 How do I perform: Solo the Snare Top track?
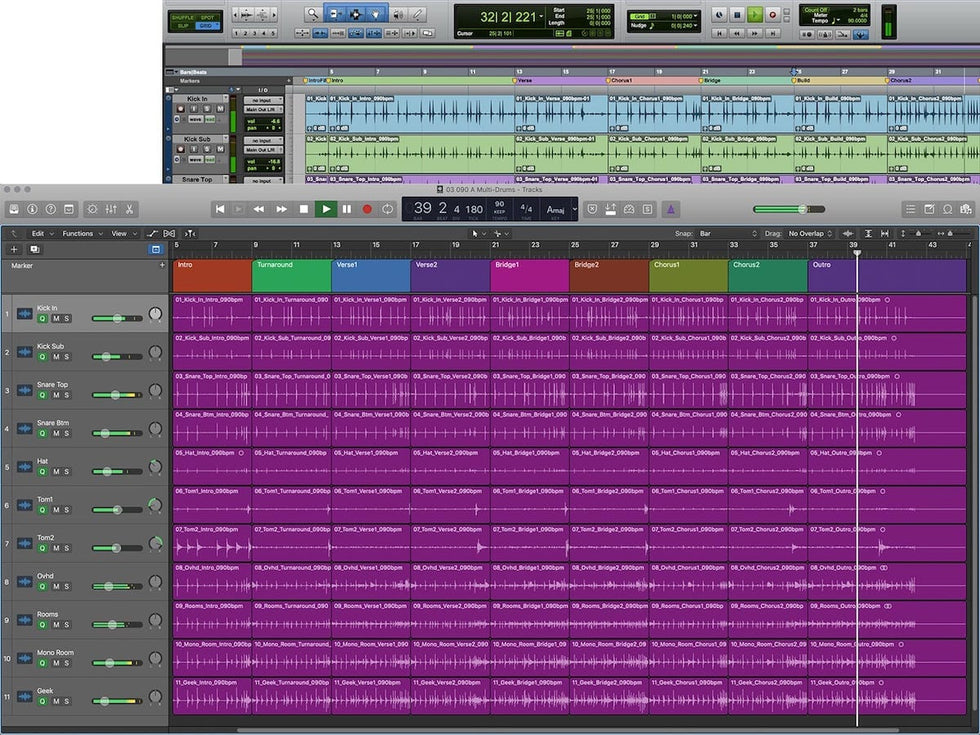[66, 395]
